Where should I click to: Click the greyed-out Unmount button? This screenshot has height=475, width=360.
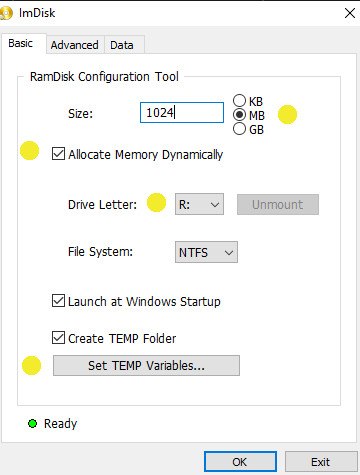pos(278,204)
